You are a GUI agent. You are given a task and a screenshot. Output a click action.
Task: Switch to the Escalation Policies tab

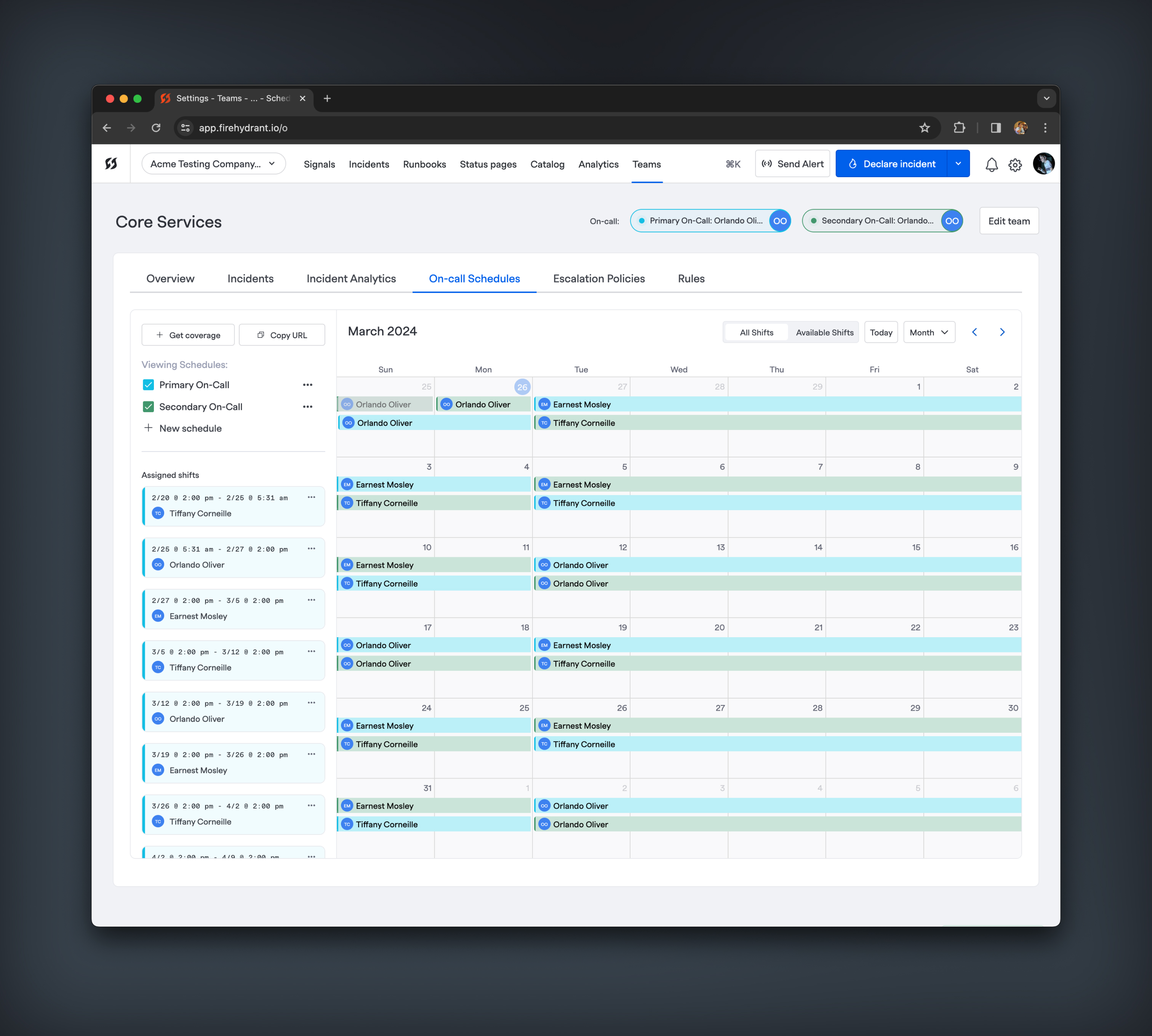coord(598,278)
